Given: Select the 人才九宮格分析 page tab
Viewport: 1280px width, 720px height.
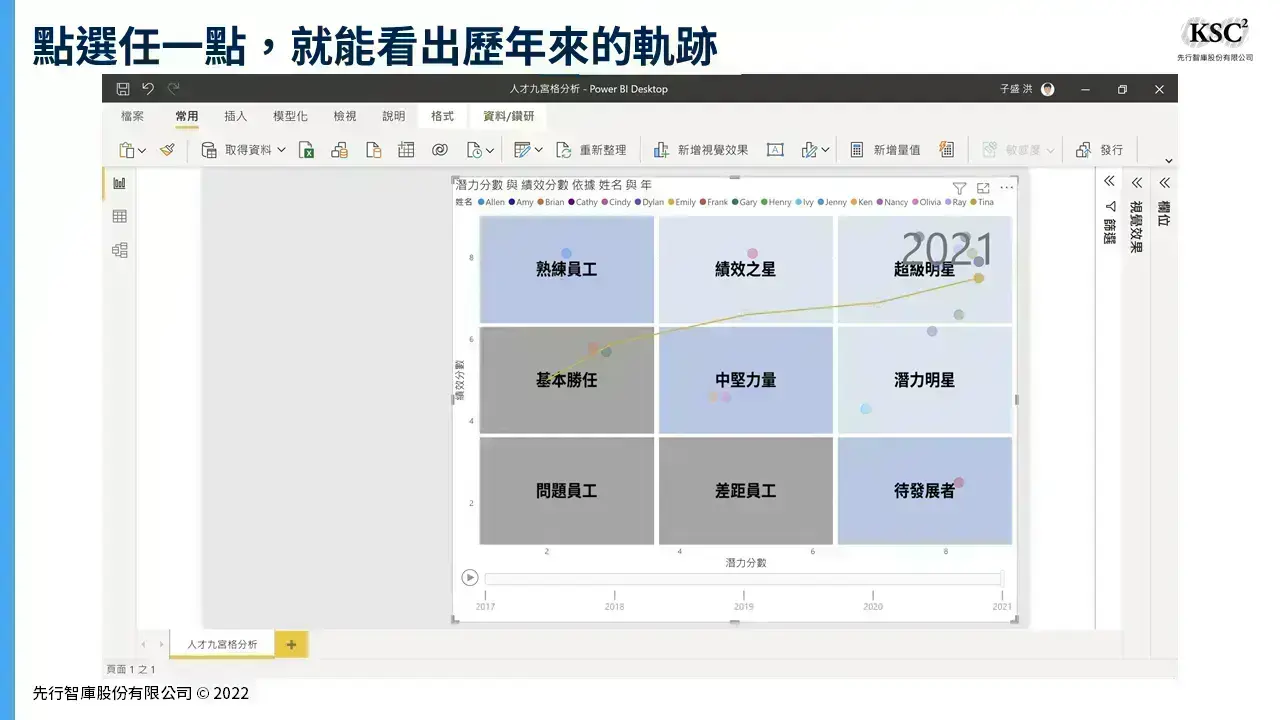Looking at the screenshot, I should click(x=222, y=644).
